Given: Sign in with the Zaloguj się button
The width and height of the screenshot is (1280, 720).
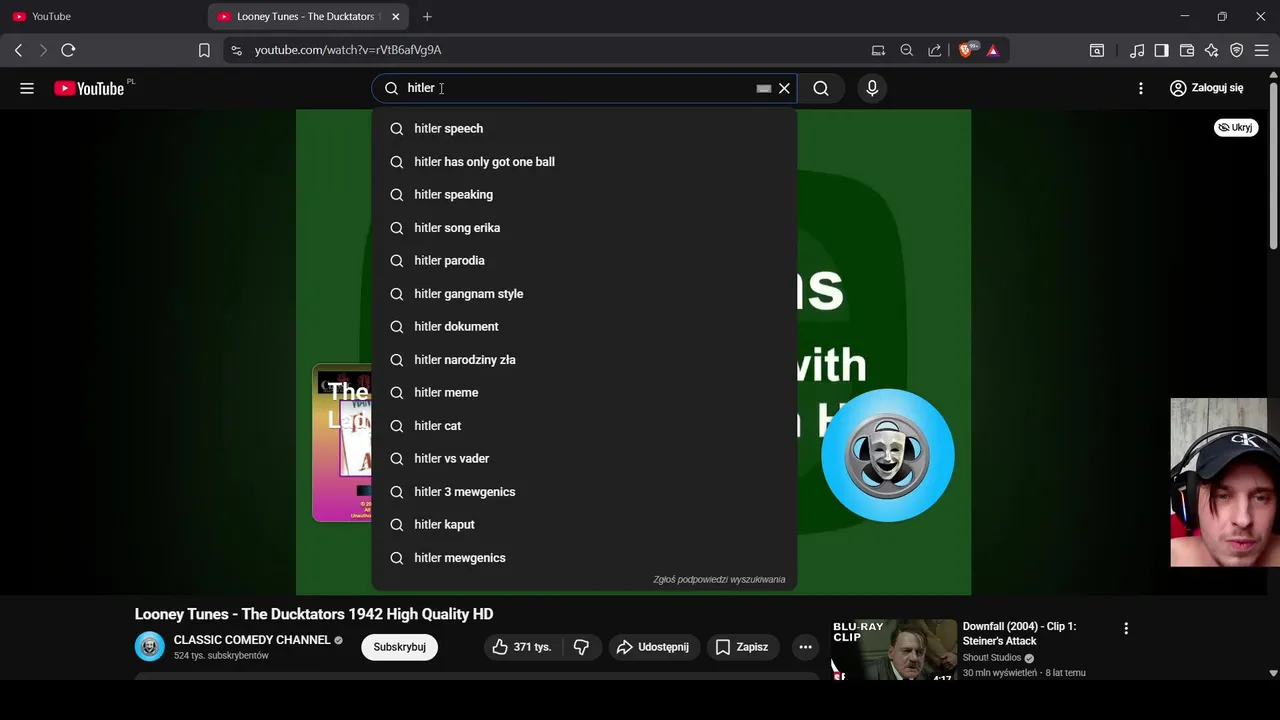Looking at the screenshot, I should pos(1207,88).
